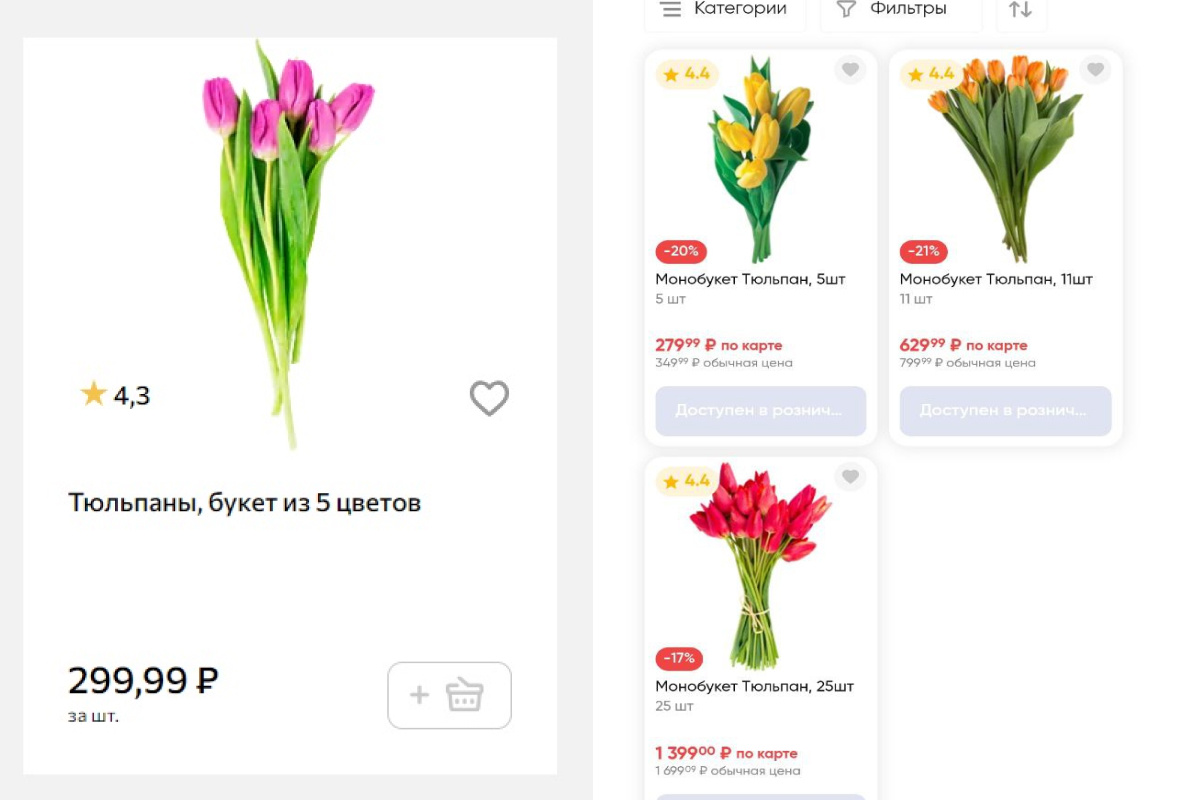The height and width of the screenshot is (800, 1200).
Task: Open Монобукет Тюльпан, 25шт title link
Action: coord(755,686)
